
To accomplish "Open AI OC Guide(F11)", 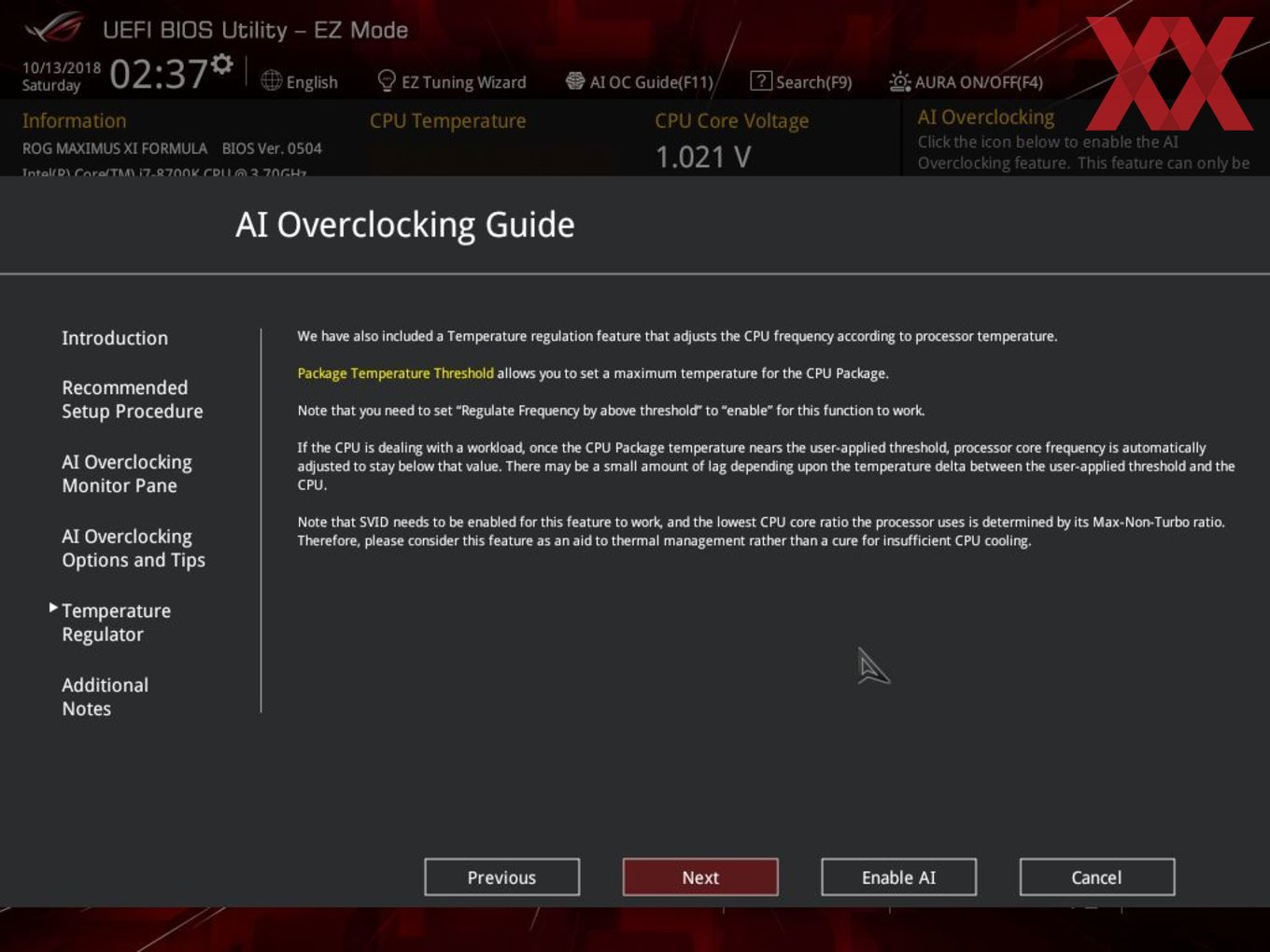I will [x=652, y=82].
